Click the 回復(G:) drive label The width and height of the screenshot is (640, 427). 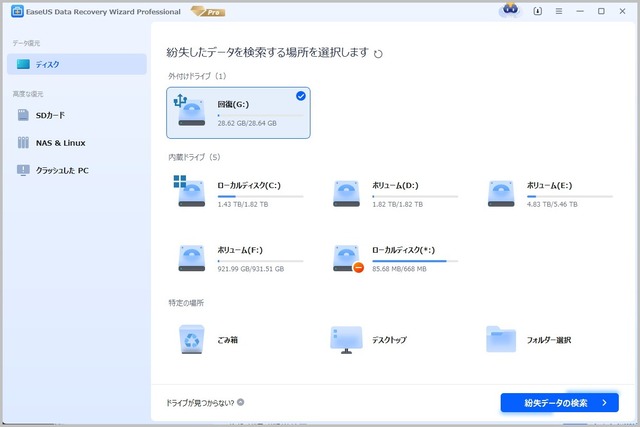click(233, 105)
